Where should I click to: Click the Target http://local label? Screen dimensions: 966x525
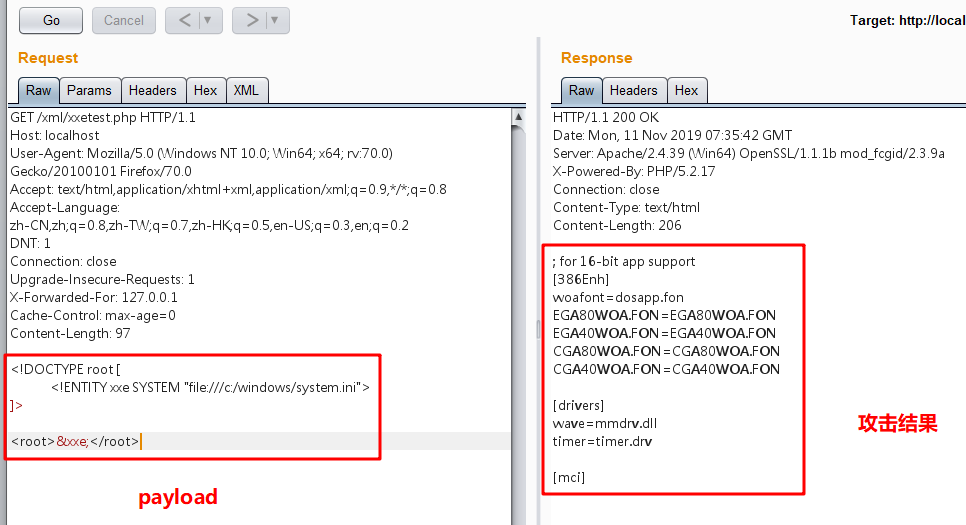907,20
